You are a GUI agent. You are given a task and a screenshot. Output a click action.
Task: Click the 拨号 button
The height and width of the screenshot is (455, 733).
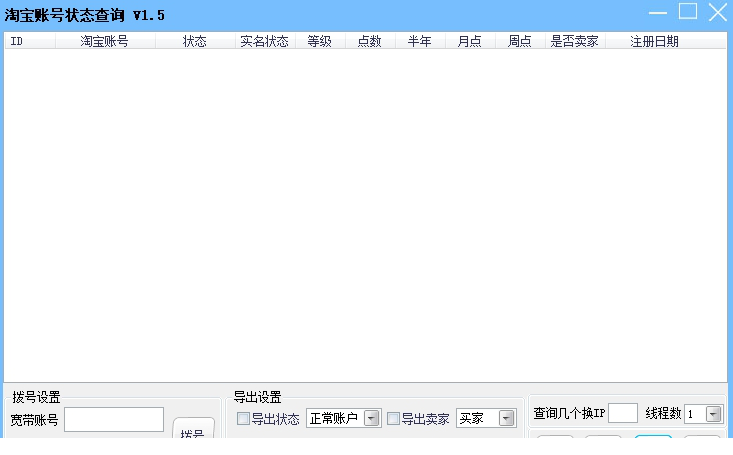[x=193, y=428]
